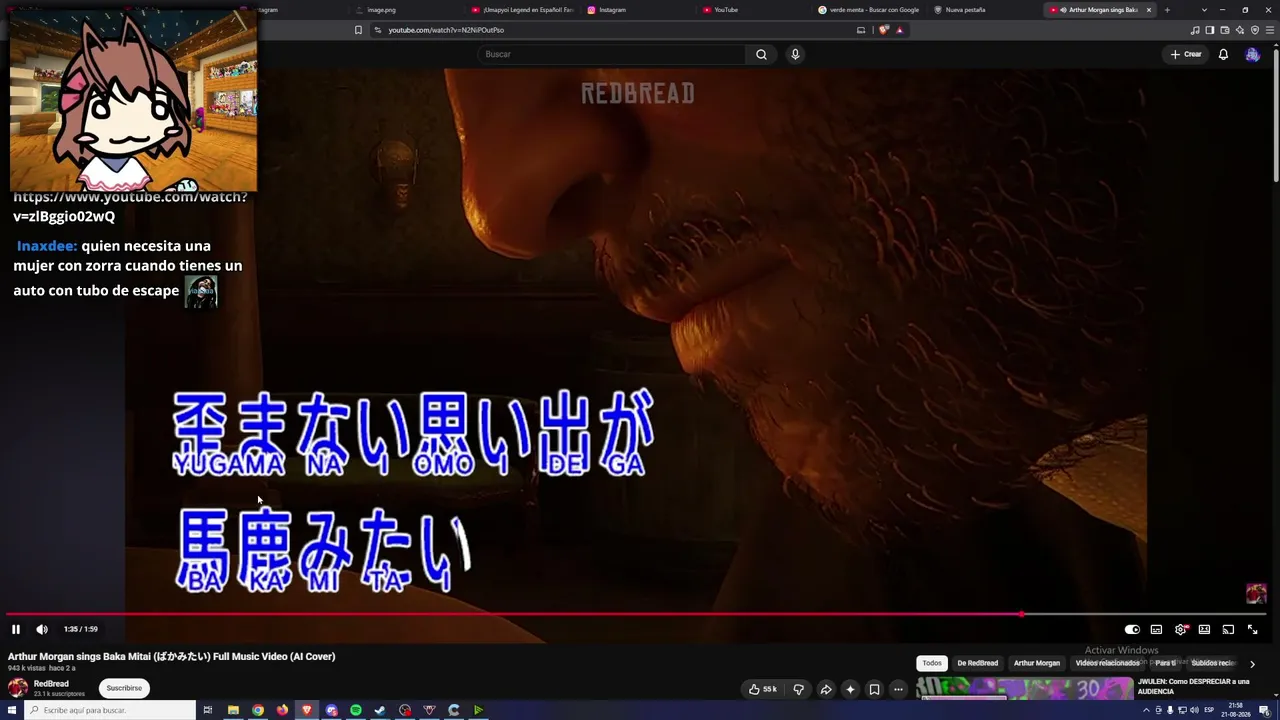Click the channel watermark in the player corner
The image size is (1280, 720).
(1256, 593)
